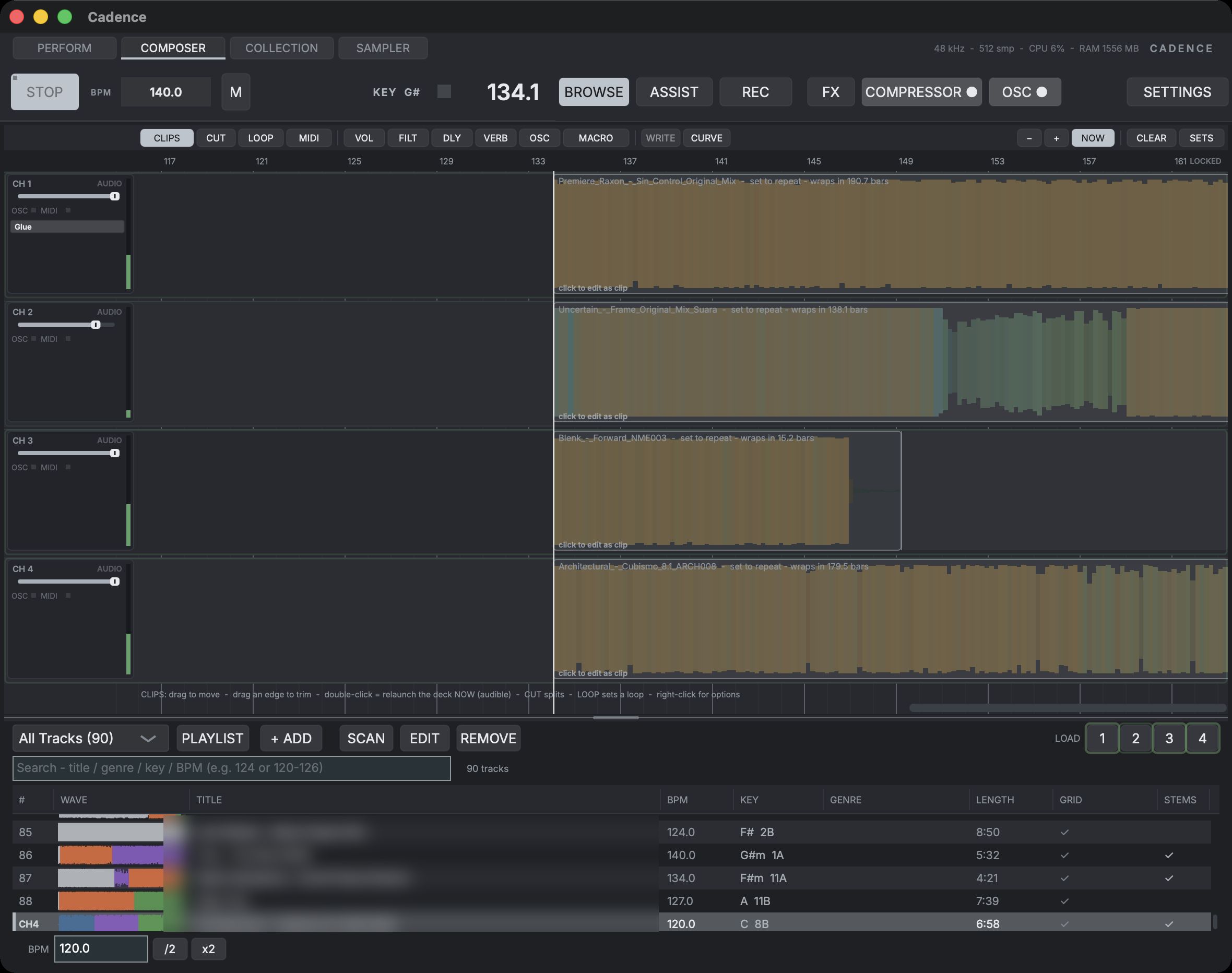Image resolution: width=1232 pixels, height=973 pixels.
Task: Jump timeline to NOW
Action: (x=1093, y=138)
